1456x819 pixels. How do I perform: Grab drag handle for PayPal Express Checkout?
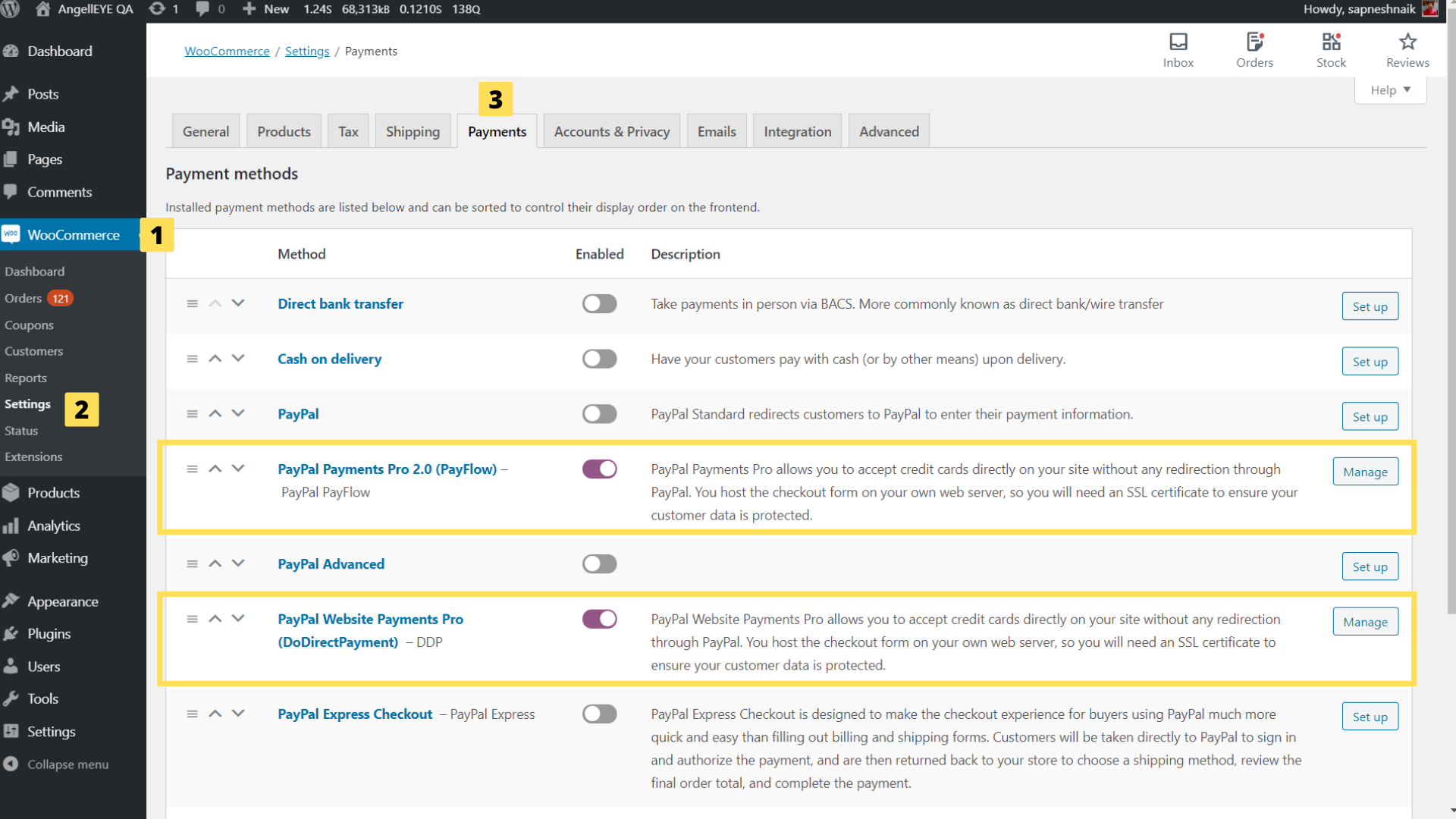click(x=192, y=714)
